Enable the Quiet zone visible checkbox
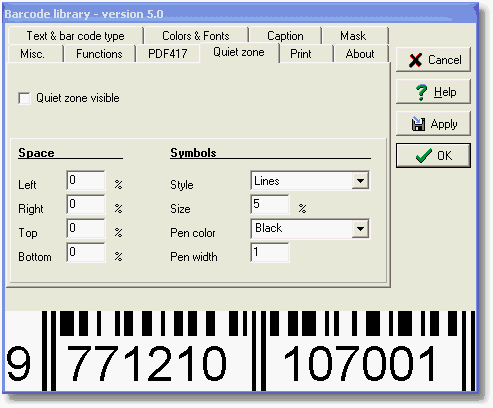 pos(24,98)
